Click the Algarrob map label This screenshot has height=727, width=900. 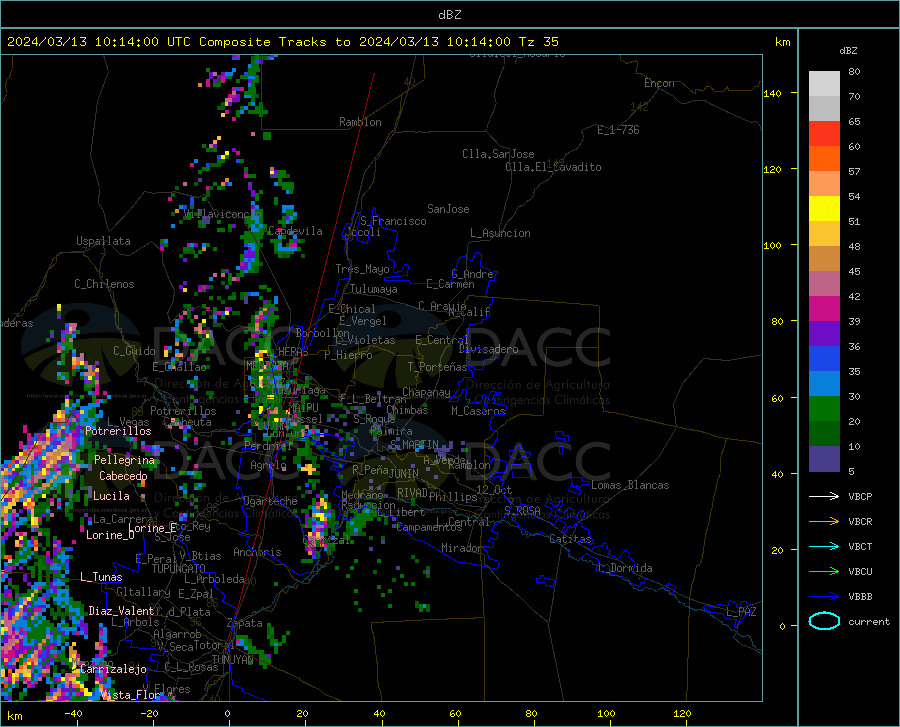pyautogui.click(x=177, y=634)
